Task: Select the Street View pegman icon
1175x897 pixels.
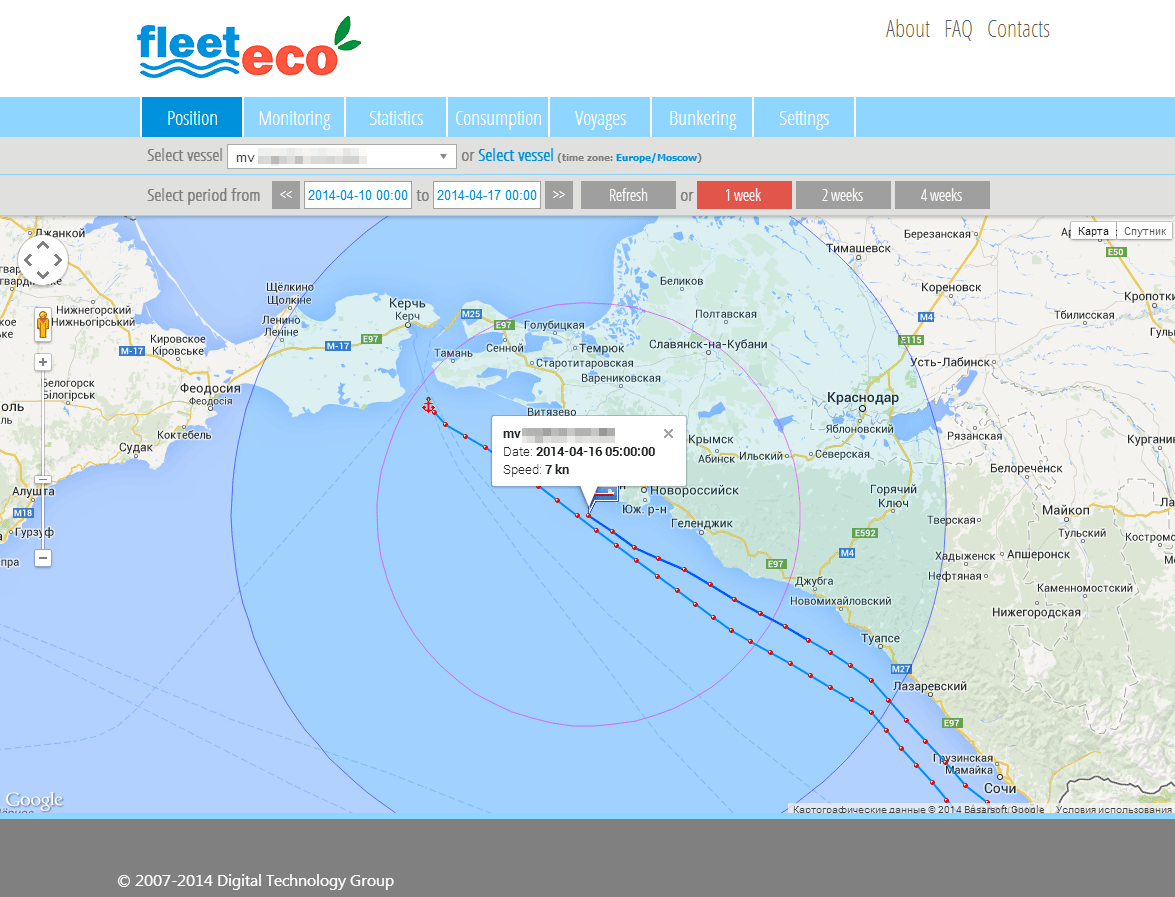Action: (x=43, y=324)
